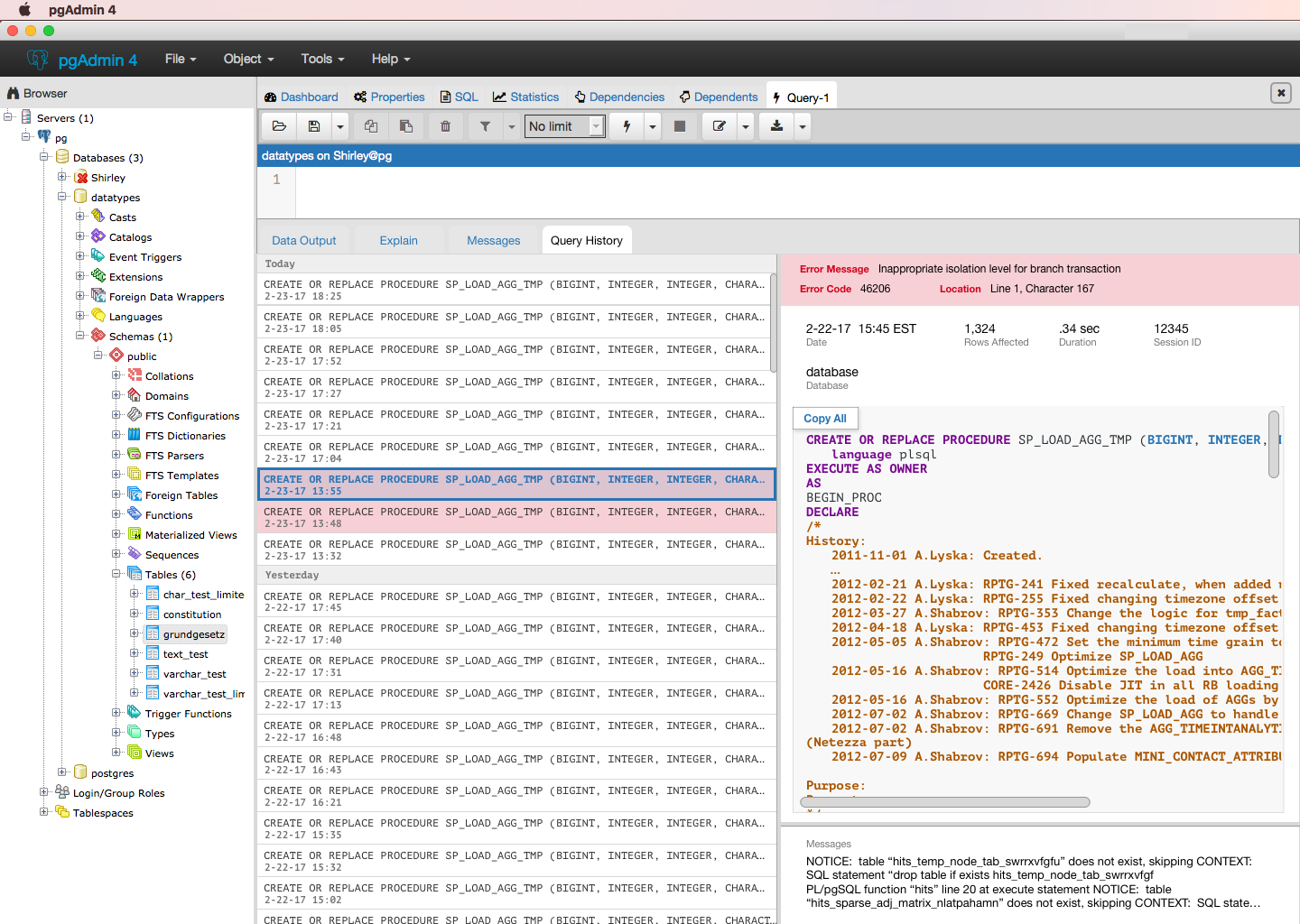Click the Open File folder icon
Screen dimensions: 1300x924
(279, 126)
